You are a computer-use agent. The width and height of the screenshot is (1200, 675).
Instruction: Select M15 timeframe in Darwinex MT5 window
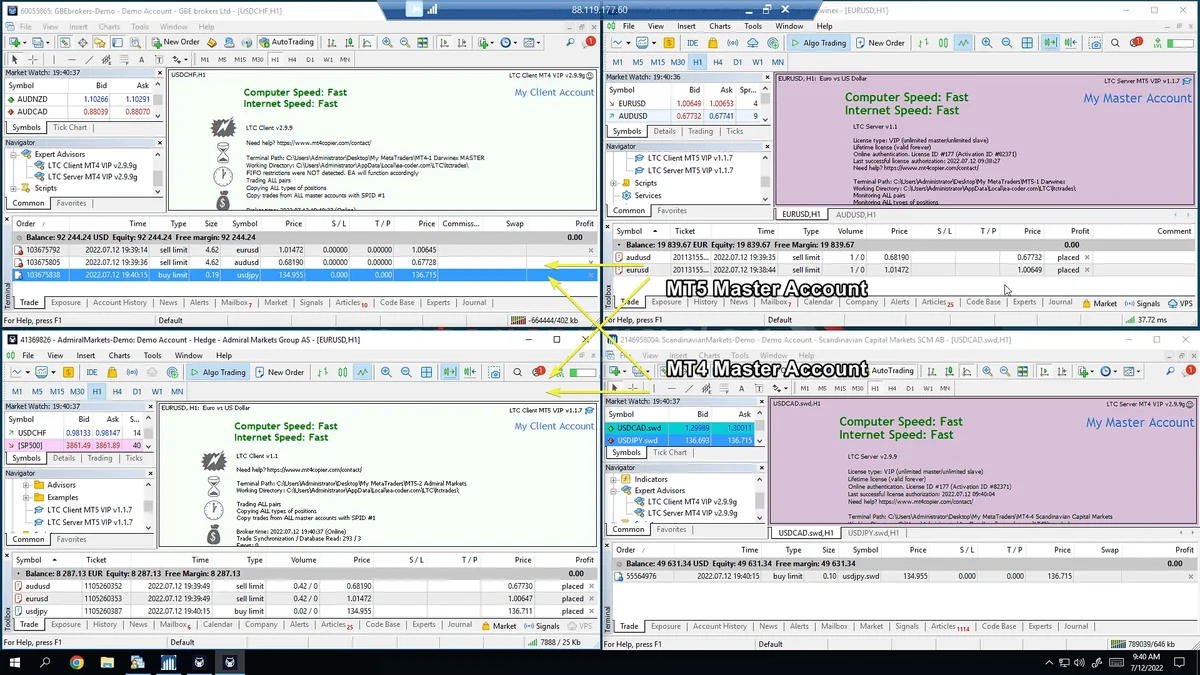[x=657, y=62]
